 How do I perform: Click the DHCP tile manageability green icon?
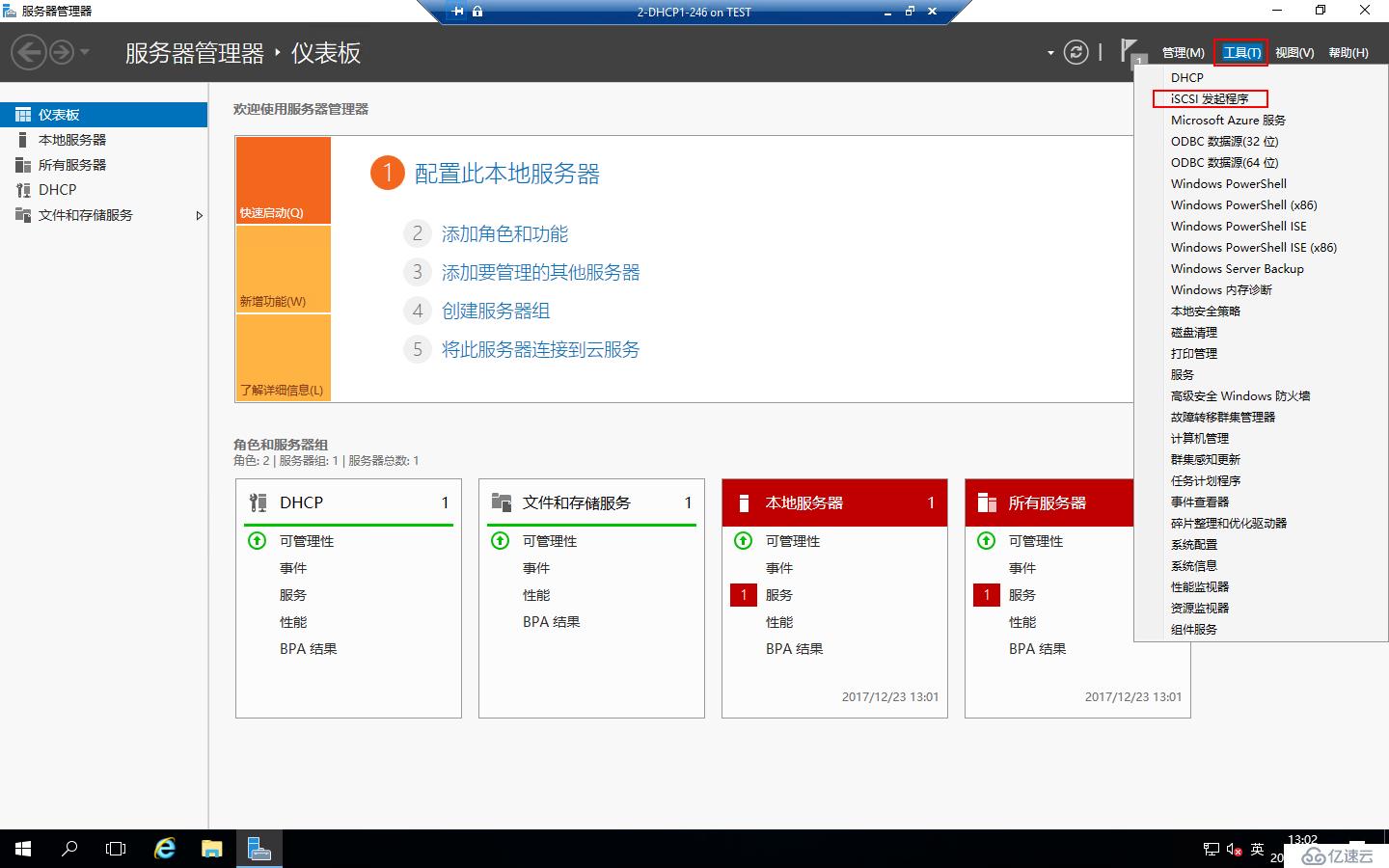tap(258, 541)
